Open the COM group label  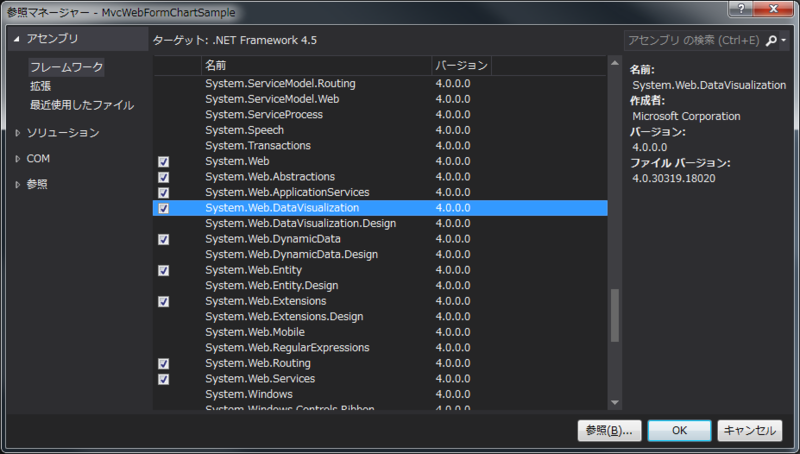click(x=38, y=159)
